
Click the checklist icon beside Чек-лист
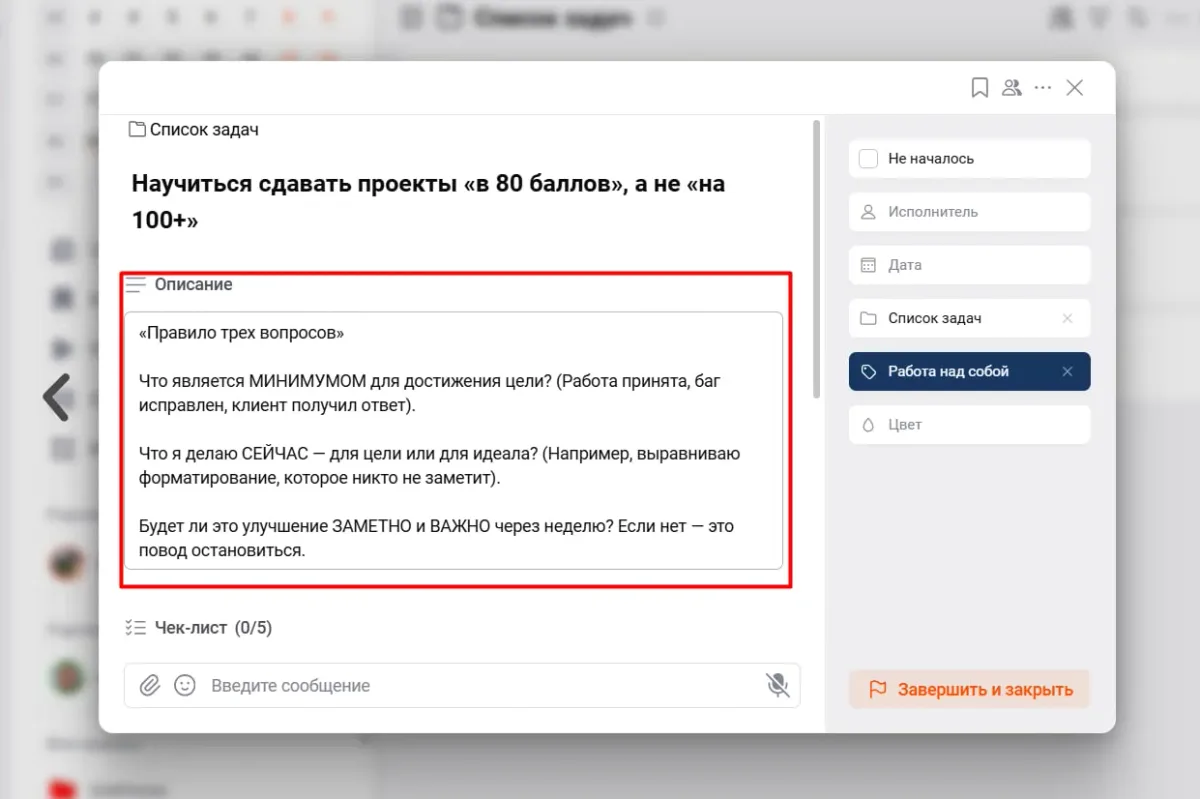point(135,628)
